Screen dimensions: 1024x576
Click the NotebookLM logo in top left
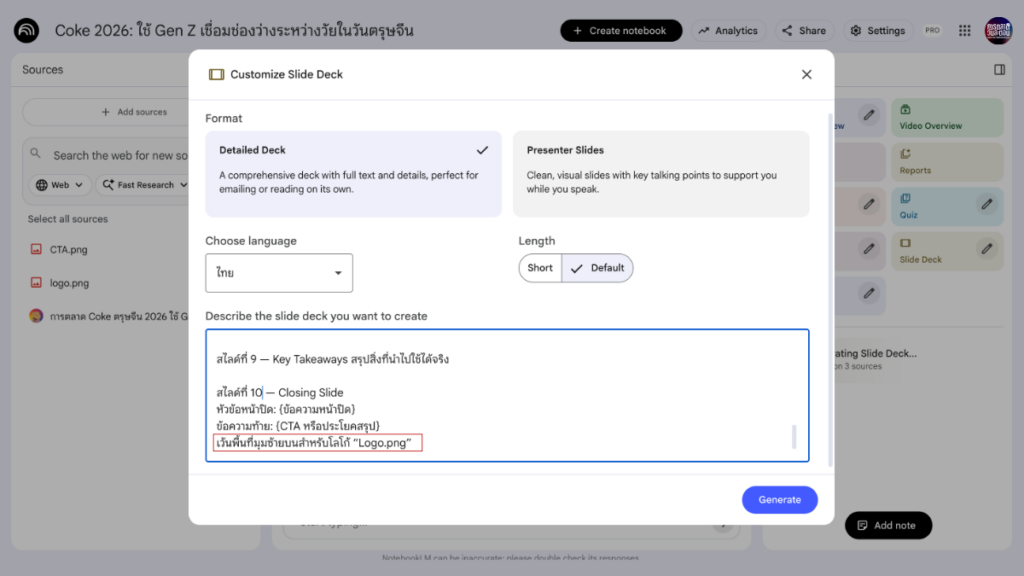(x=26, y=30)
